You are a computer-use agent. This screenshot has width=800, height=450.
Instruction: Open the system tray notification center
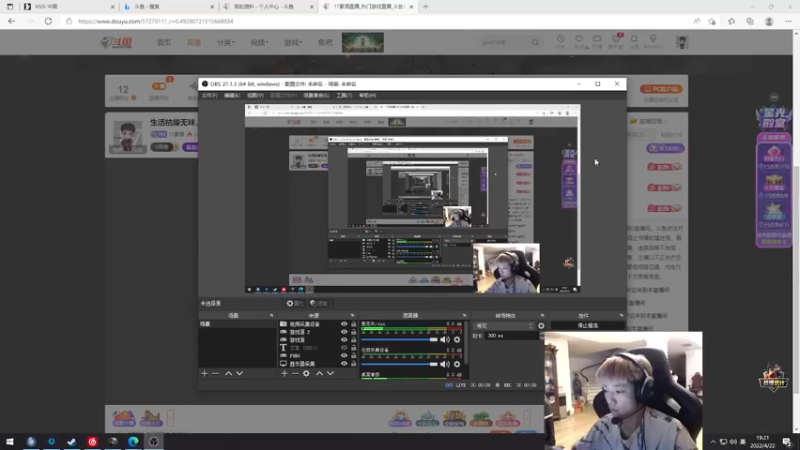tap(787, 441)
